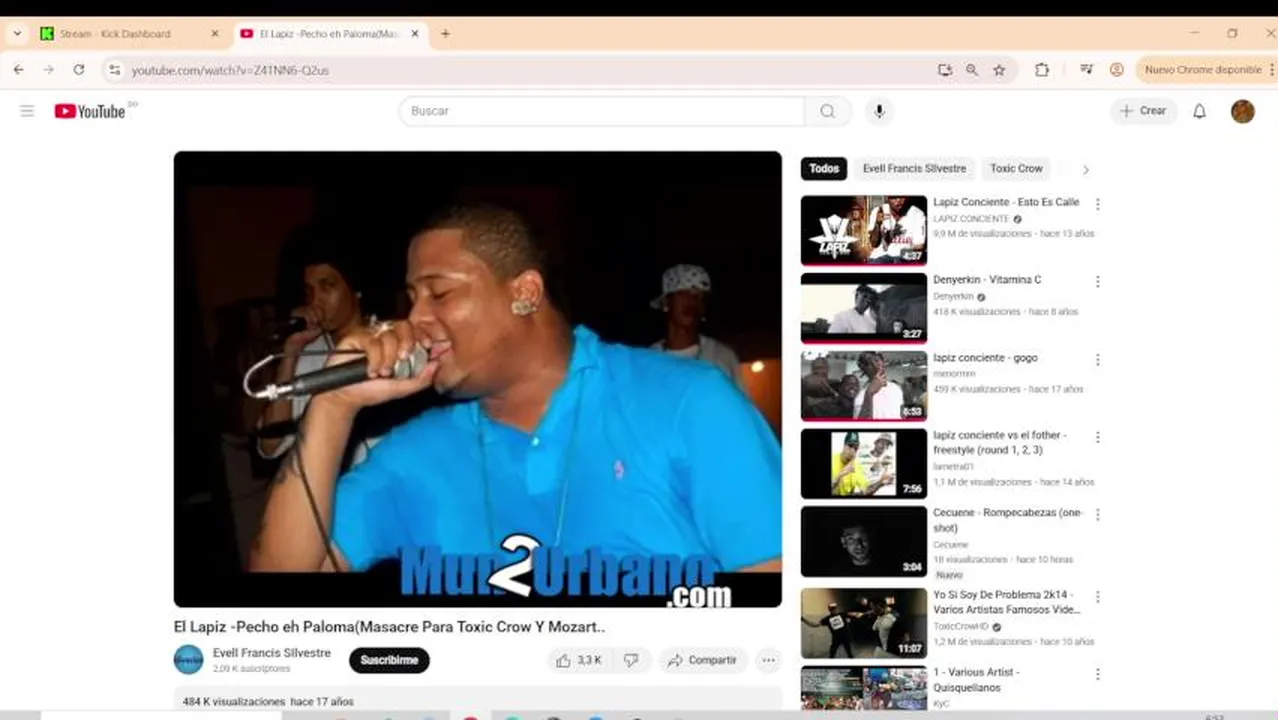
Task: Close the Kick Dashboard tab
Action: click(x=214, y=34)
